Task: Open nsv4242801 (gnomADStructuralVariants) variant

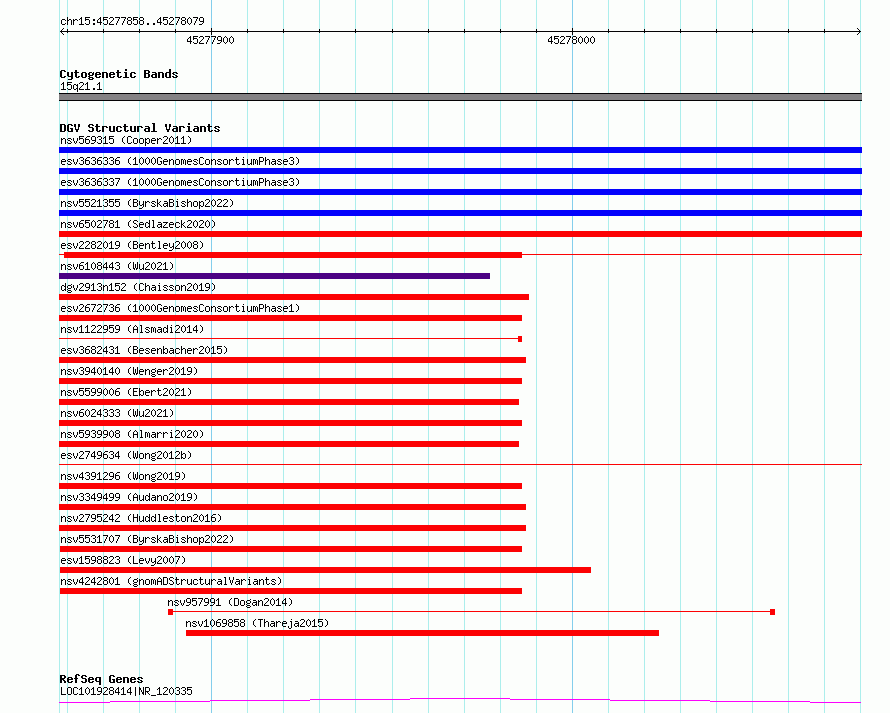Action: click(x=171, y=581)
